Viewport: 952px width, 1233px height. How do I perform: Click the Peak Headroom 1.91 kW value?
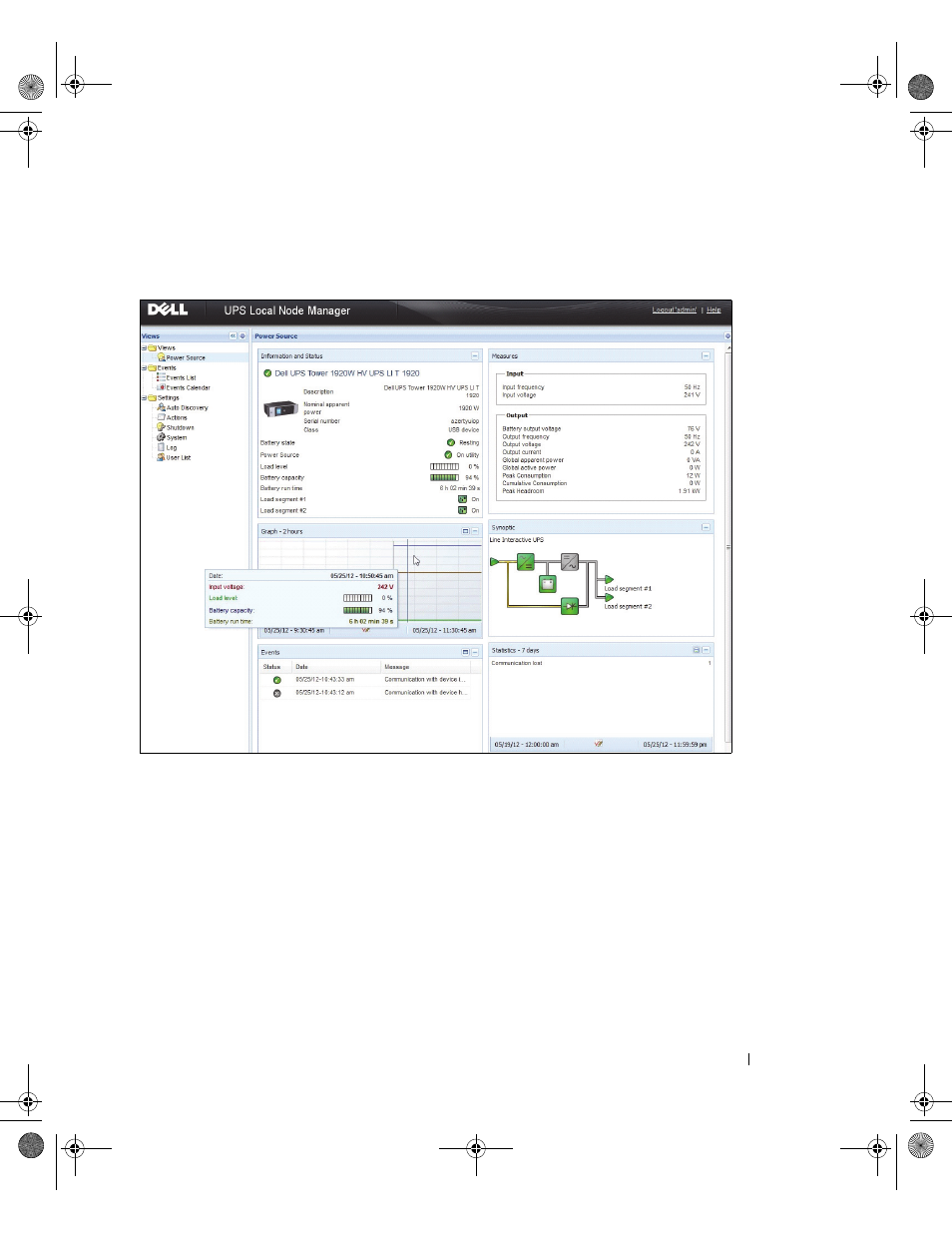690,491
